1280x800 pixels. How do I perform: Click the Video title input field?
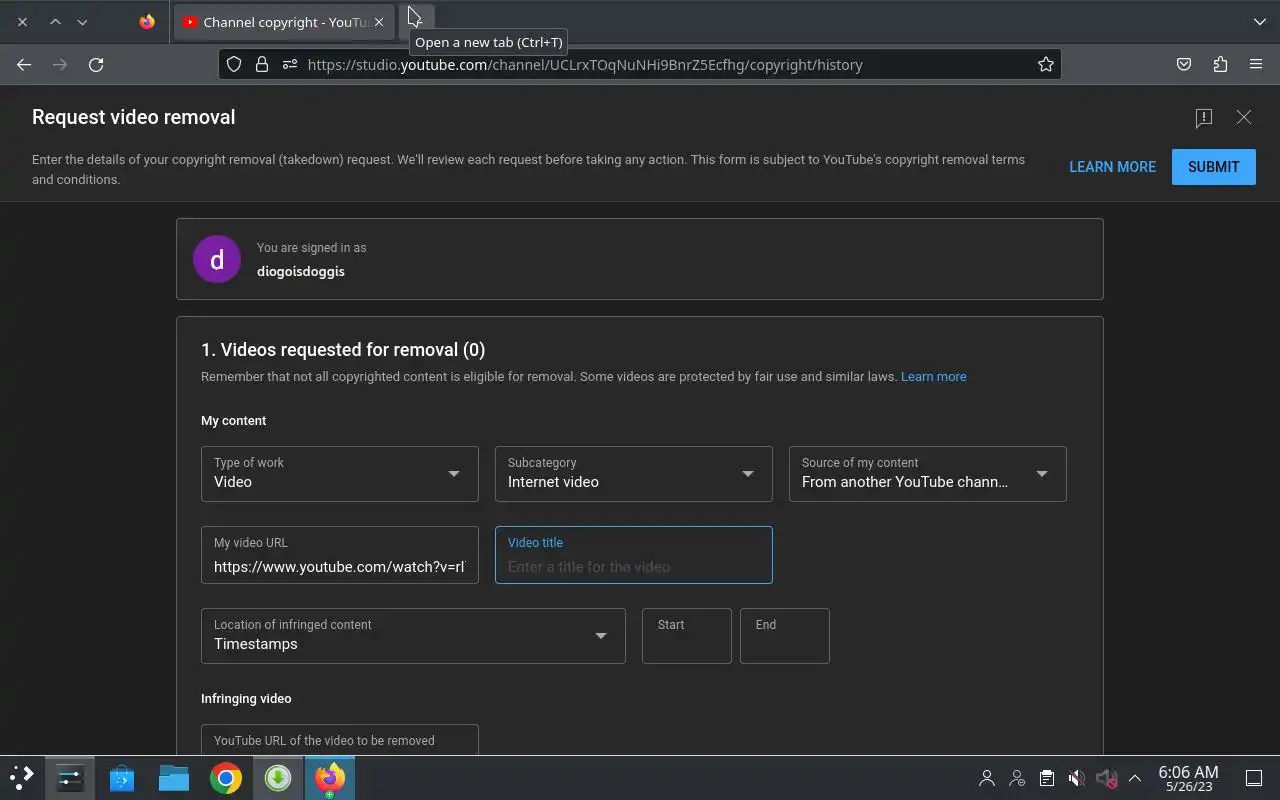pos(634,555)
